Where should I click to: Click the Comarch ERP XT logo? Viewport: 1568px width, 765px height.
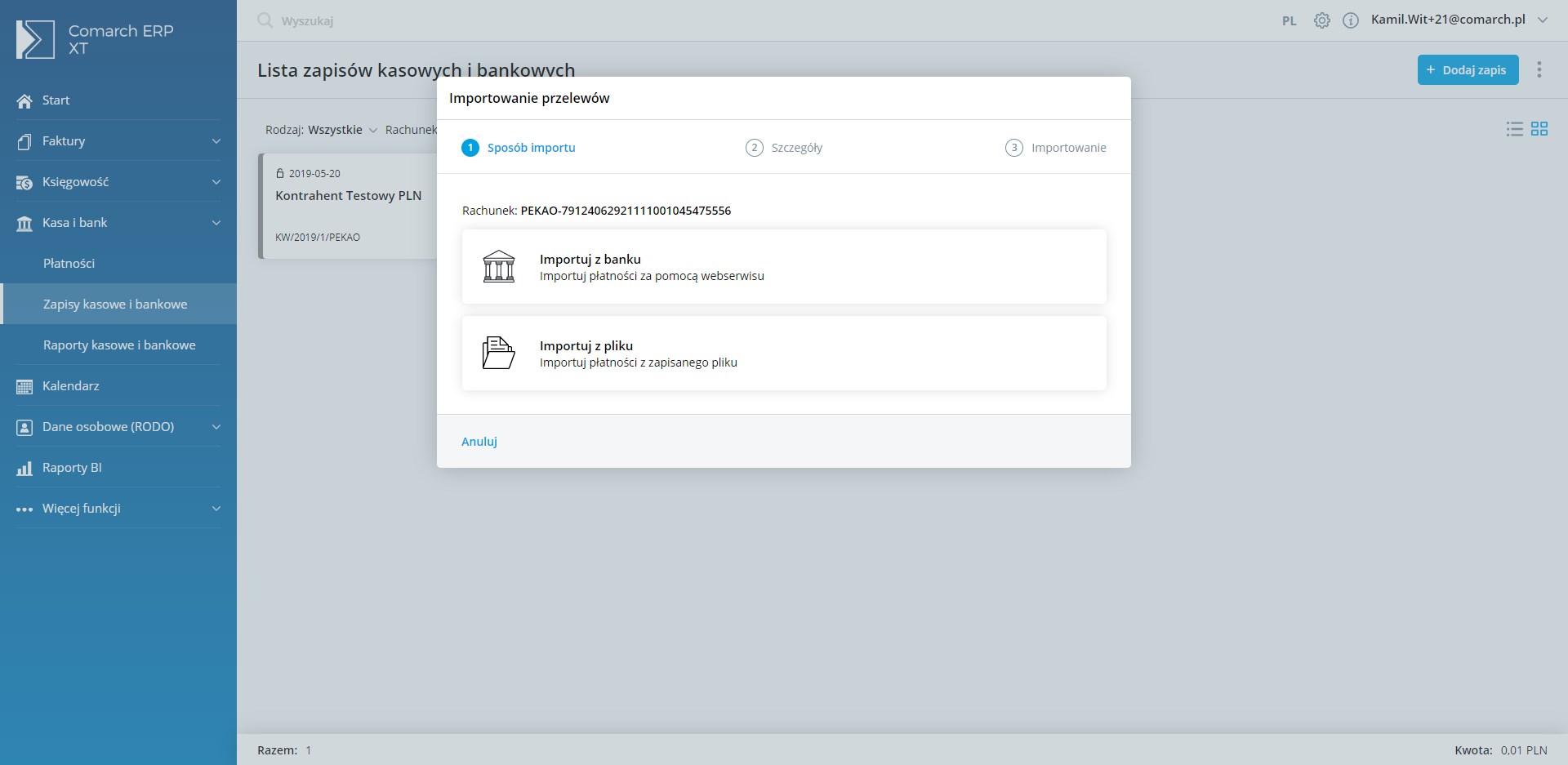click(94, 39)
